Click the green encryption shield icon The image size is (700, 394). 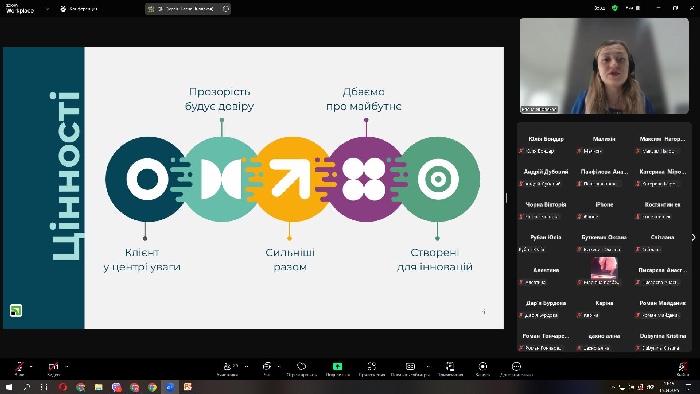click(x=615, y=8)
